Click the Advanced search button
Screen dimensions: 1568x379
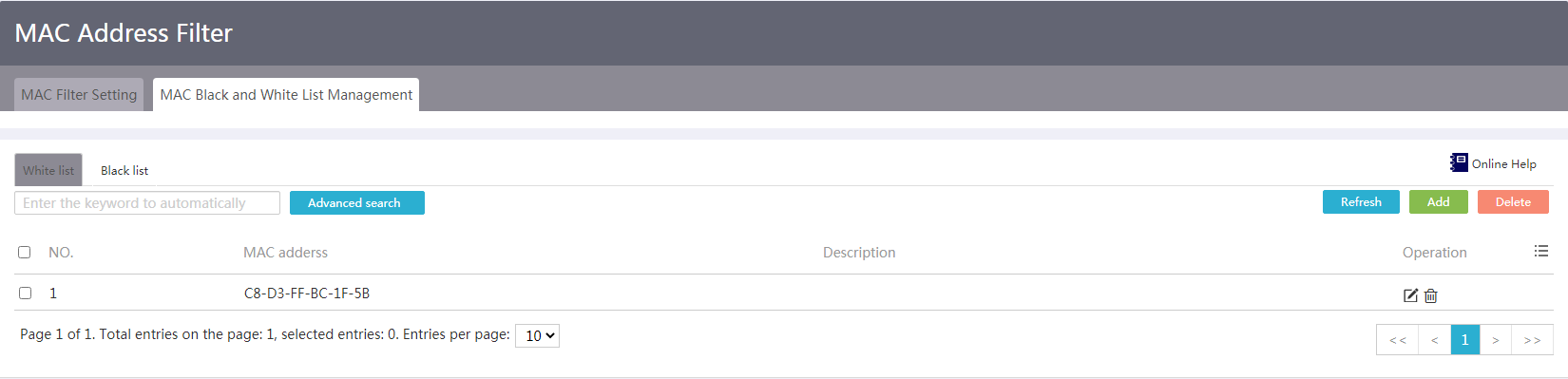coord(357,203)
